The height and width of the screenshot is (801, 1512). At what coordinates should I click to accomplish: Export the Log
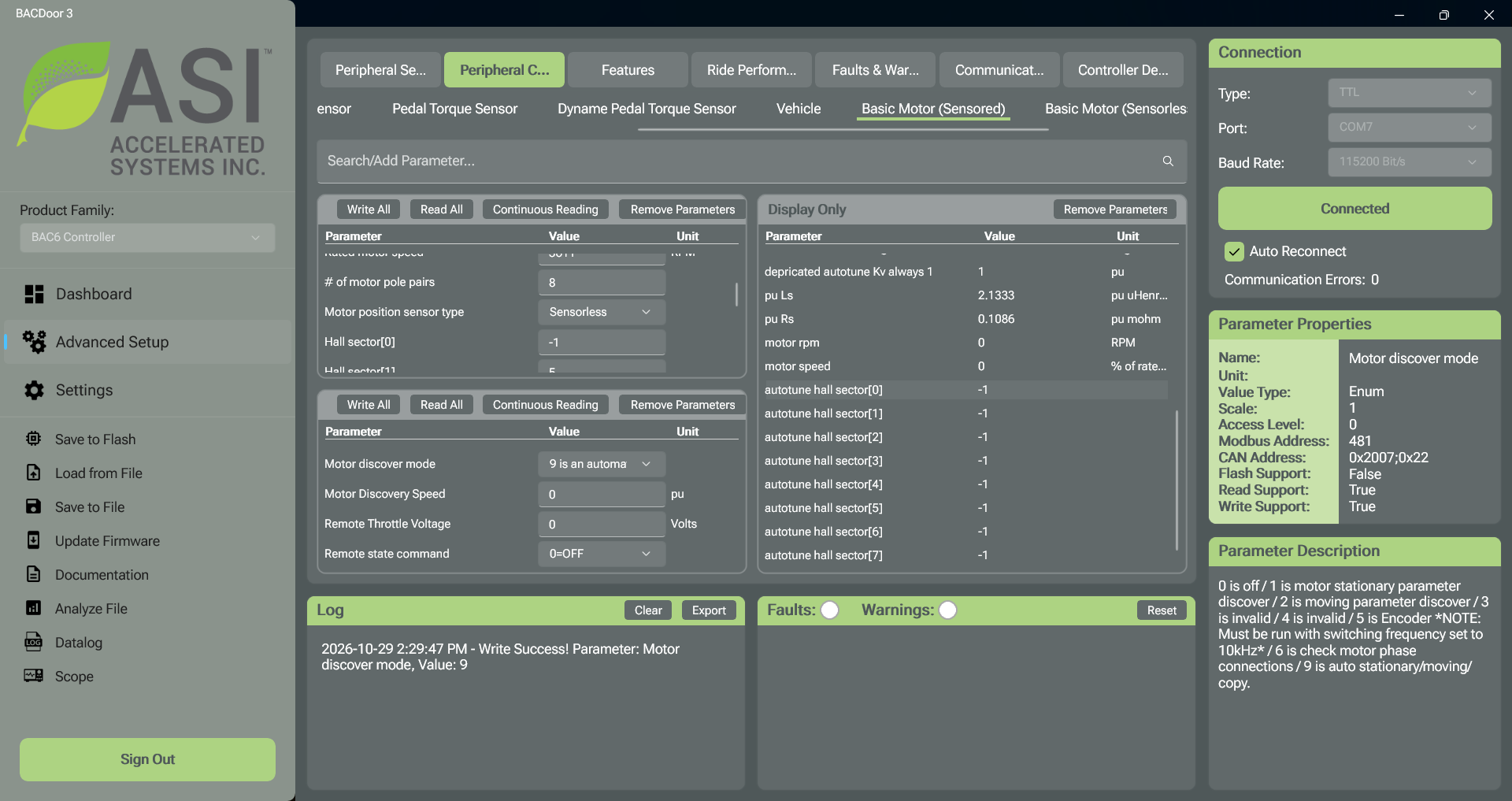[x=709, y=610]
